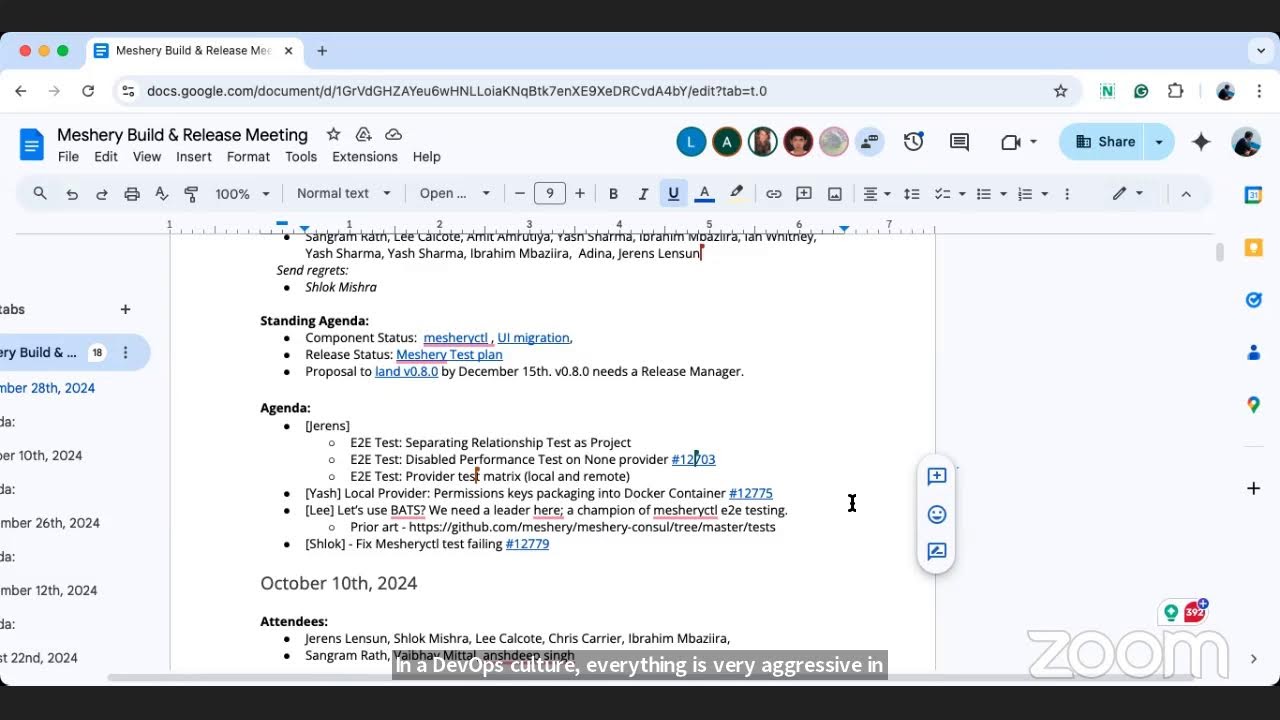This screenshot has width=1280, height=720.
Task: Click the Share button
Action: 1103,142
